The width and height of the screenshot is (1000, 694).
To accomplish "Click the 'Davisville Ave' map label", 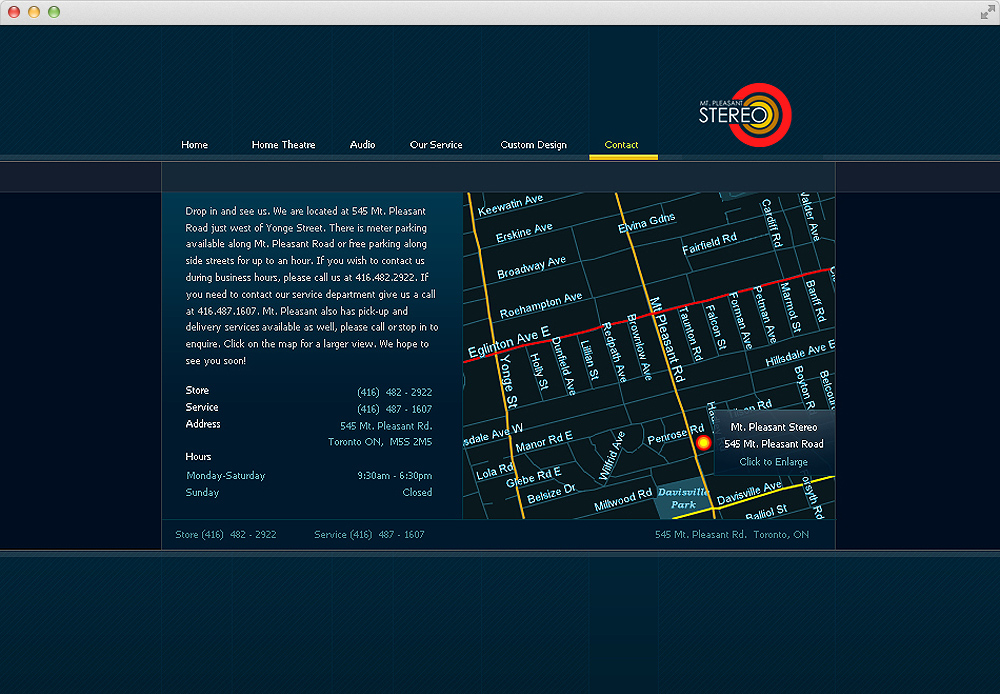I will click(x=749, y=493).
